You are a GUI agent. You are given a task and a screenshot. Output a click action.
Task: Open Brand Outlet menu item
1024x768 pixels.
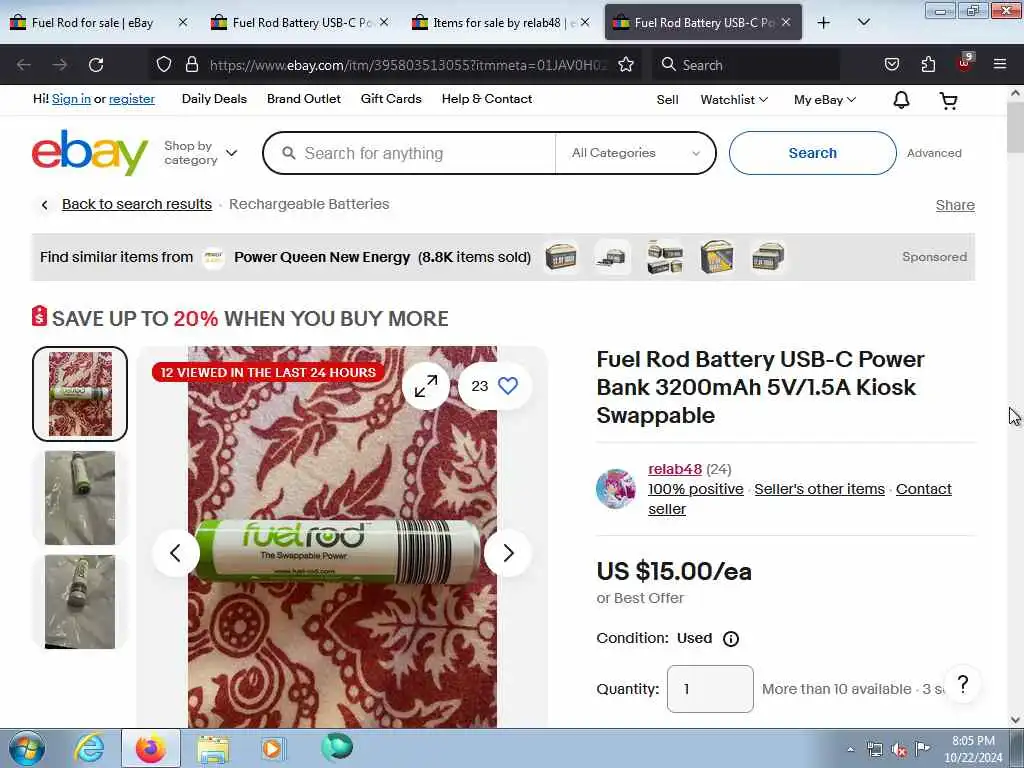[304, 99]
